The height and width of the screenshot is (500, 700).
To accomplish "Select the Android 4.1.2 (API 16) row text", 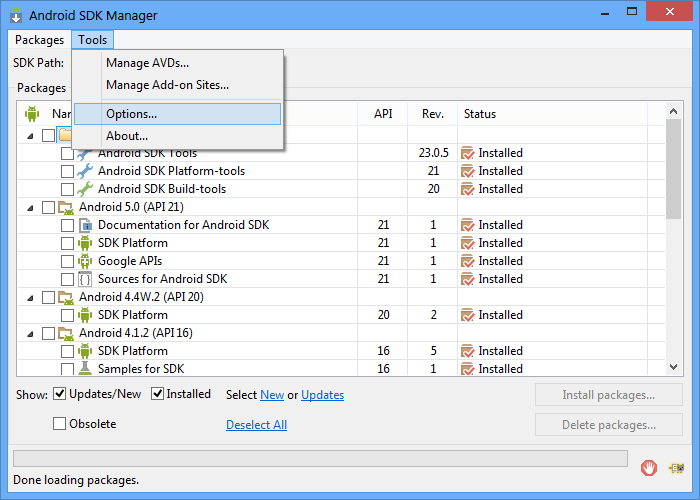I will tap(136, 333).
